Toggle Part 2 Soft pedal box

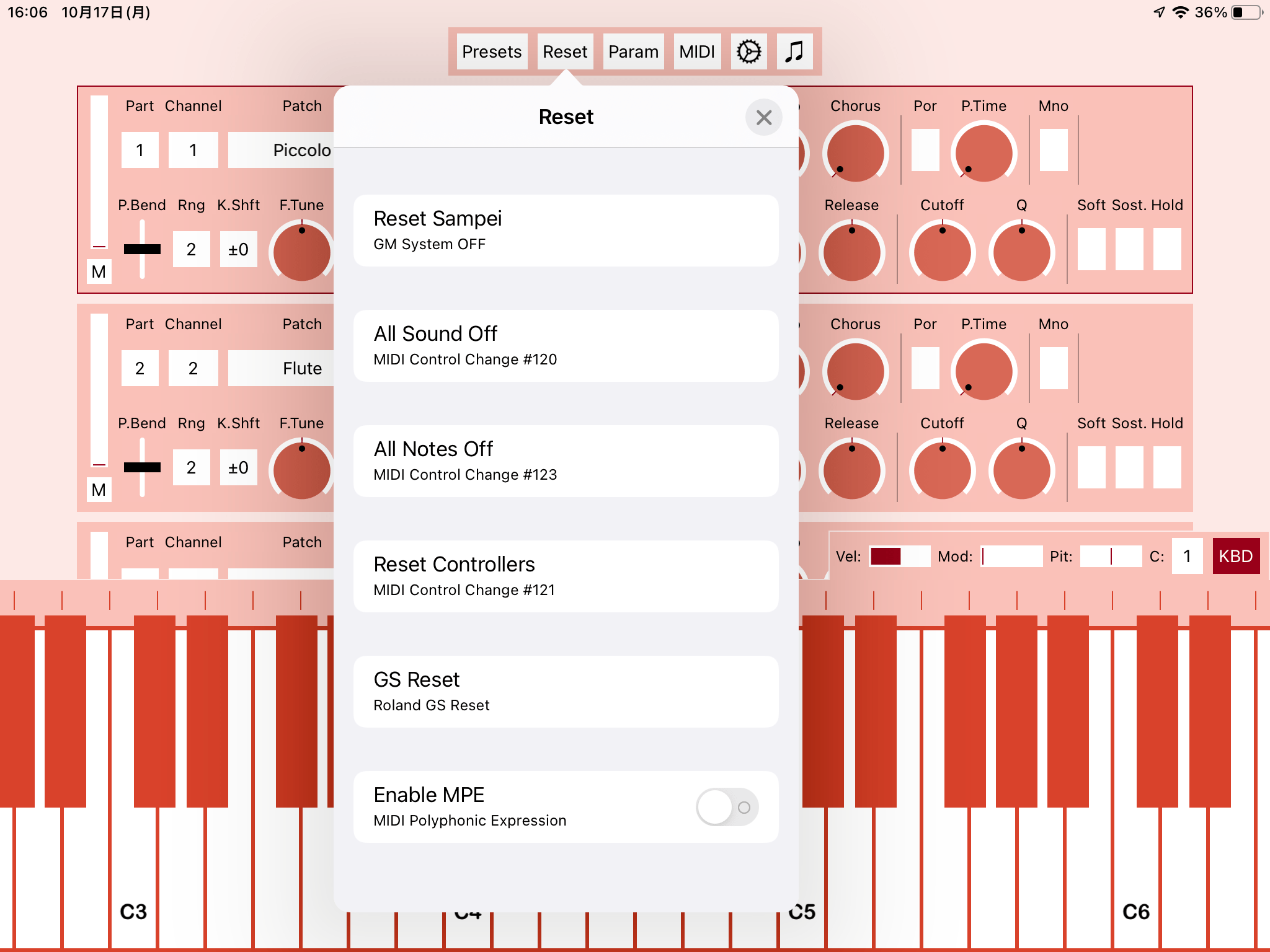1091,467
